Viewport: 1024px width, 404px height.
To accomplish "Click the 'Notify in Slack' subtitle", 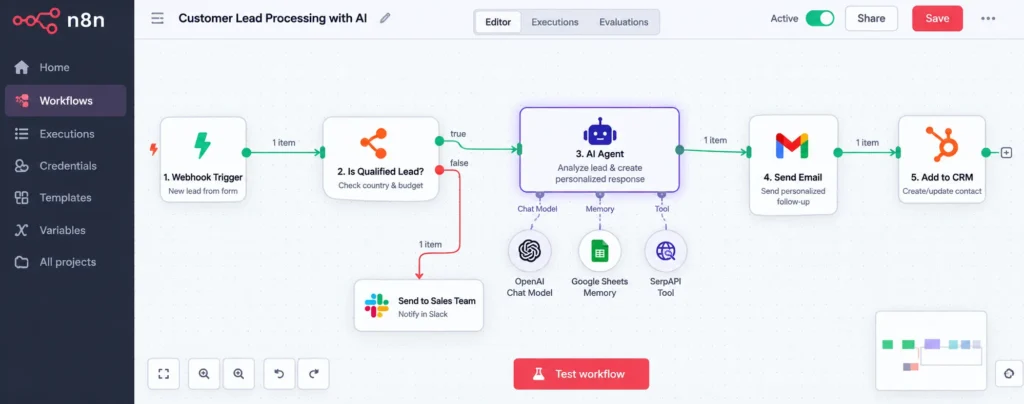I will [423, 314].
